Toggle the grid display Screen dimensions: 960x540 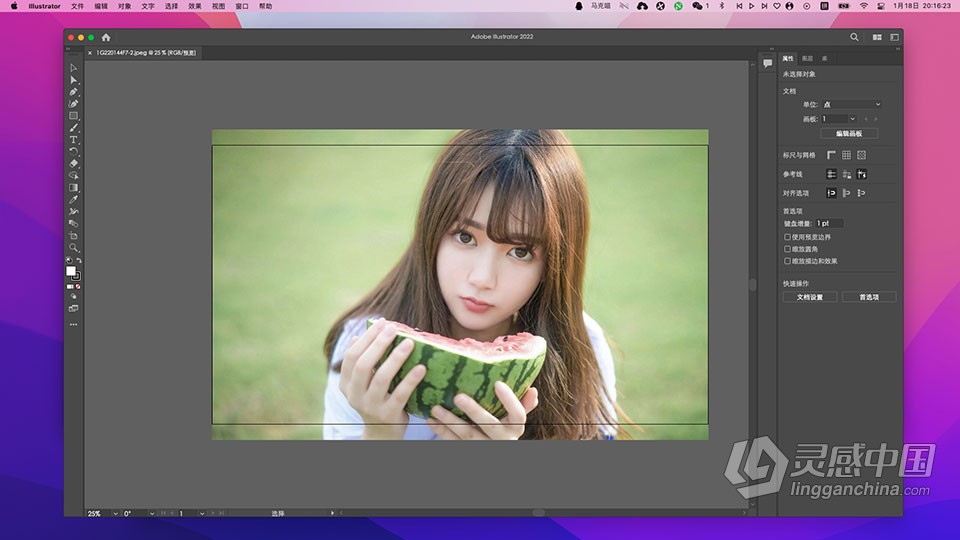click(846, 156)
